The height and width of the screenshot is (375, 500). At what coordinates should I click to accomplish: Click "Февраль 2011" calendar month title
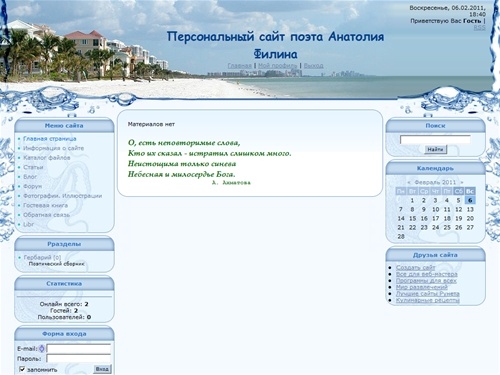point(435,182)
